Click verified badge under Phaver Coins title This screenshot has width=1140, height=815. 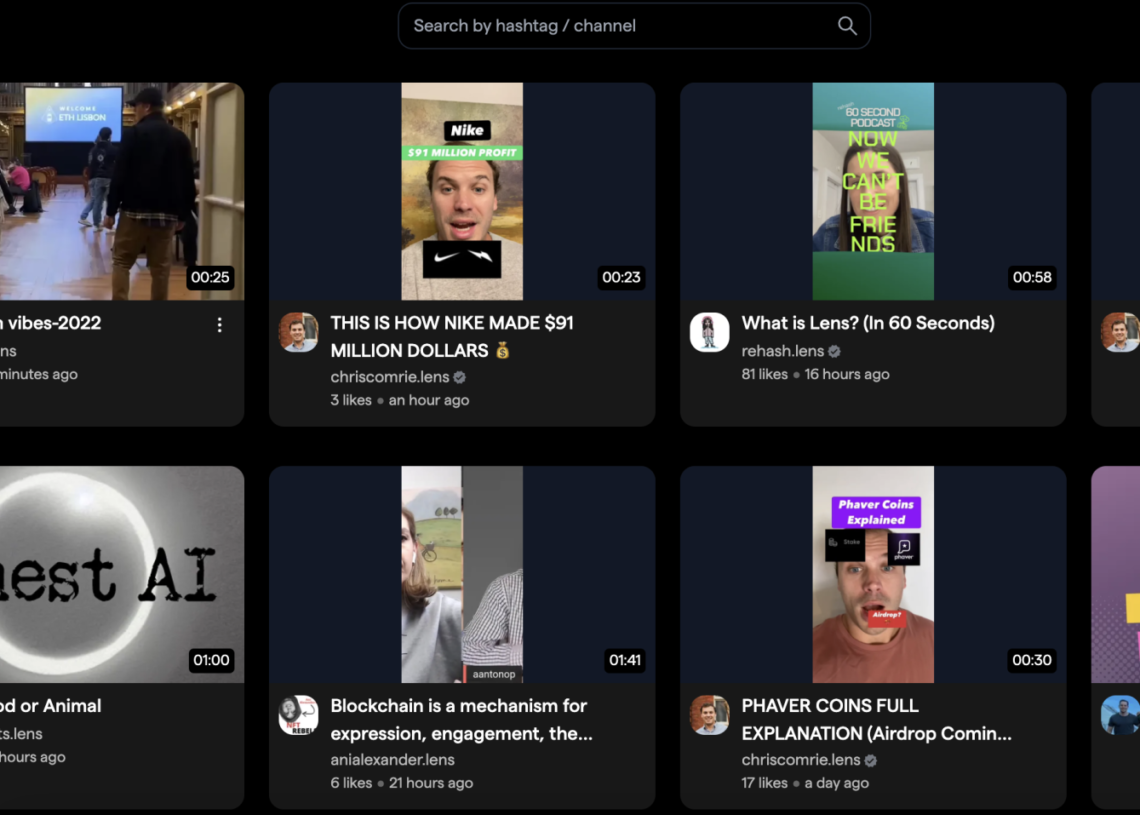[871, 760]
